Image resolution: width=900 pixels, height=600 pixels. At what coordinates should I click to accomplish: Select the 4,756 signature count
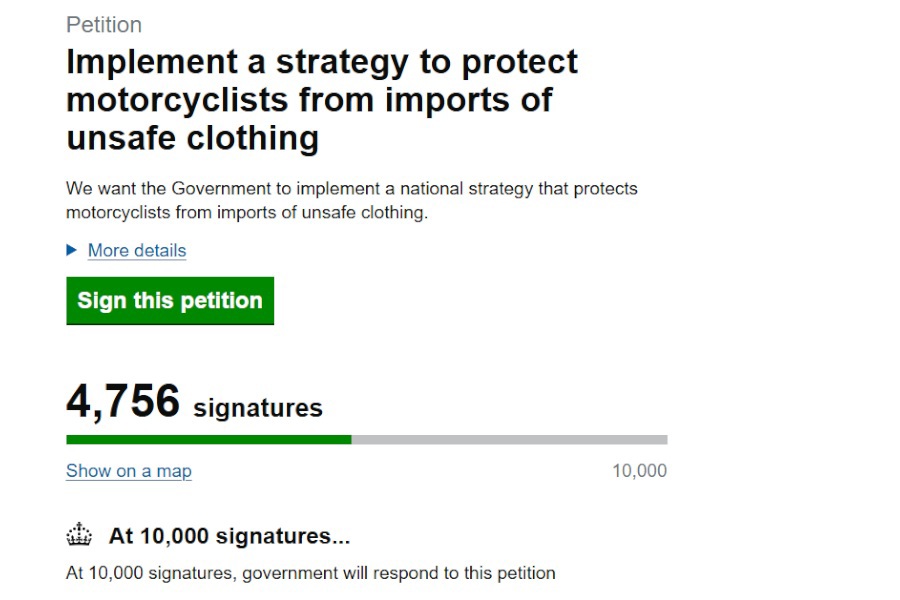(x=123, y=401)
